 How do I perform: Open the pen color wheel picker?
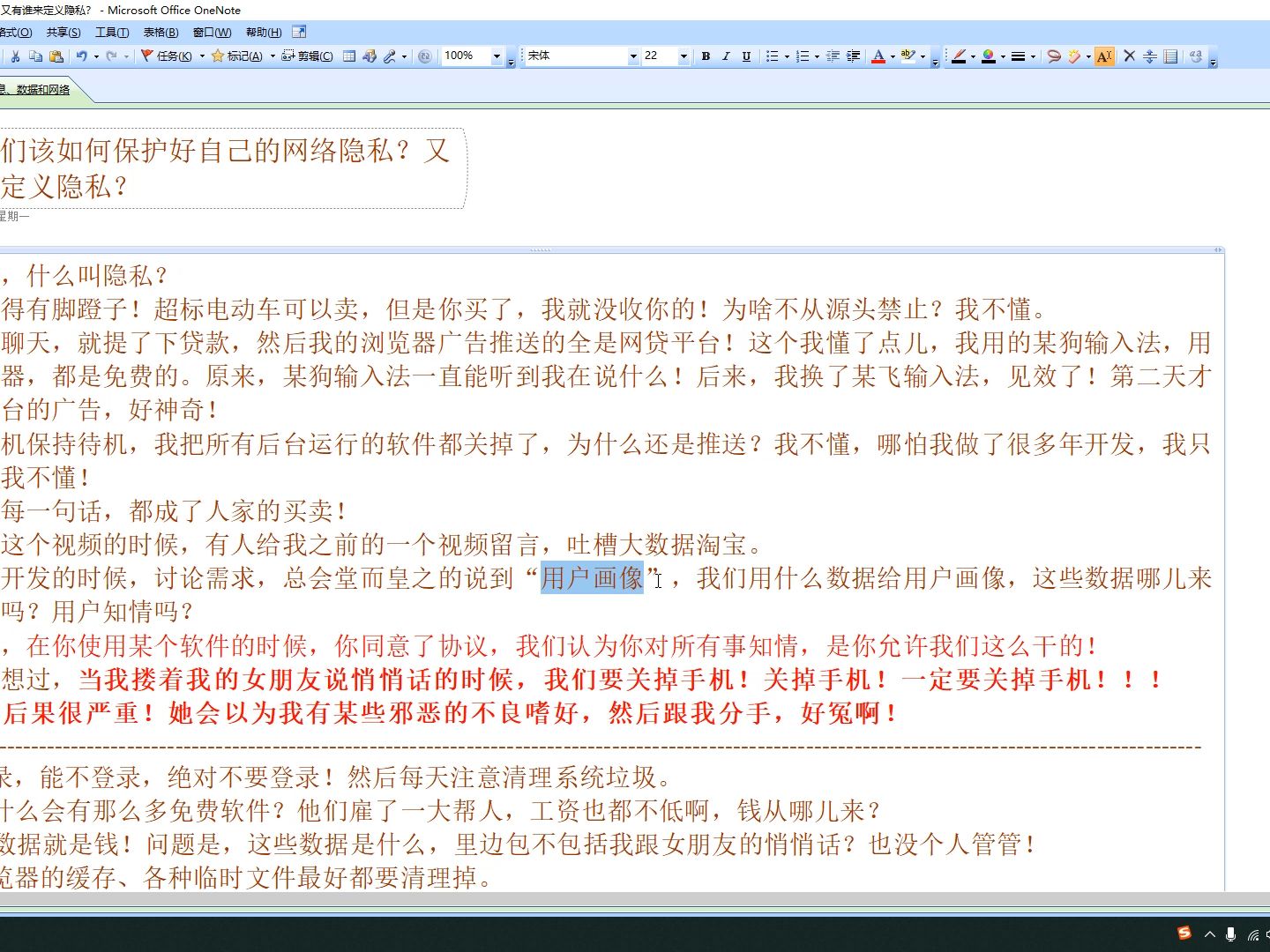[x=989, y=56]
